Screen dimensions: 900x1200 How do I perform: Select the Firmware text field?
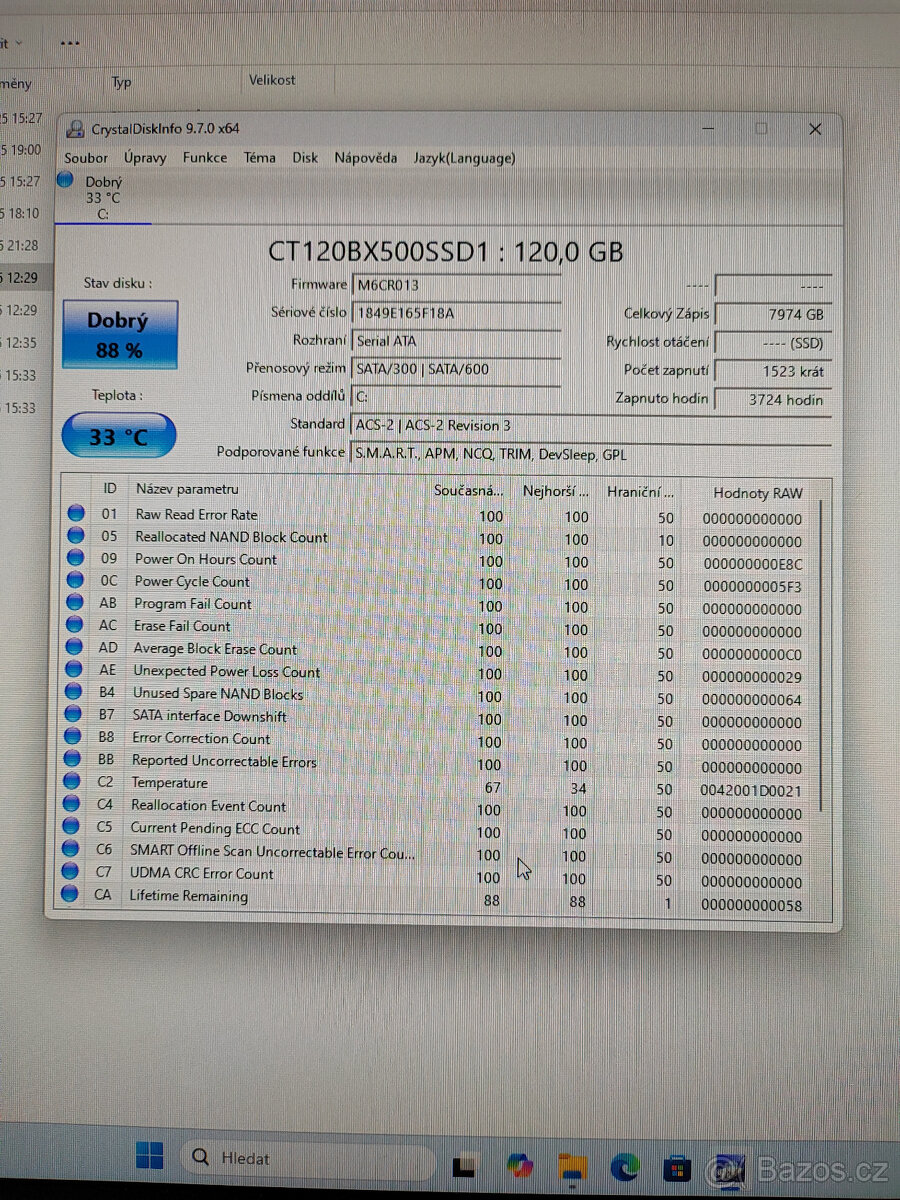point(457,284)
